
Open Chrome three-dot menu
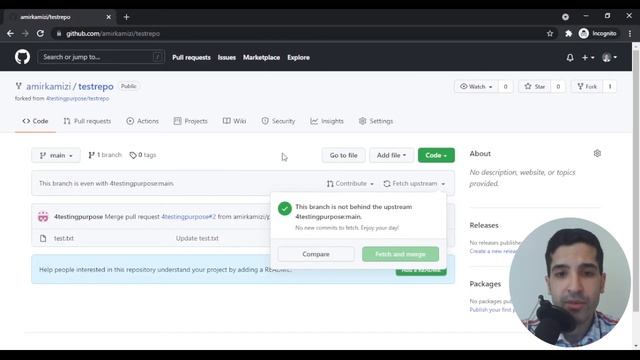[630, 33]
